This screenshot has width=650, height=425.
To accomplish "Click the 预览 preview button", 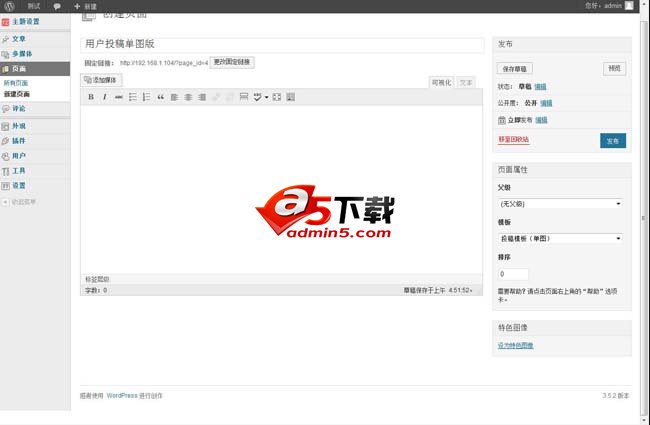I will coord(614,68).
